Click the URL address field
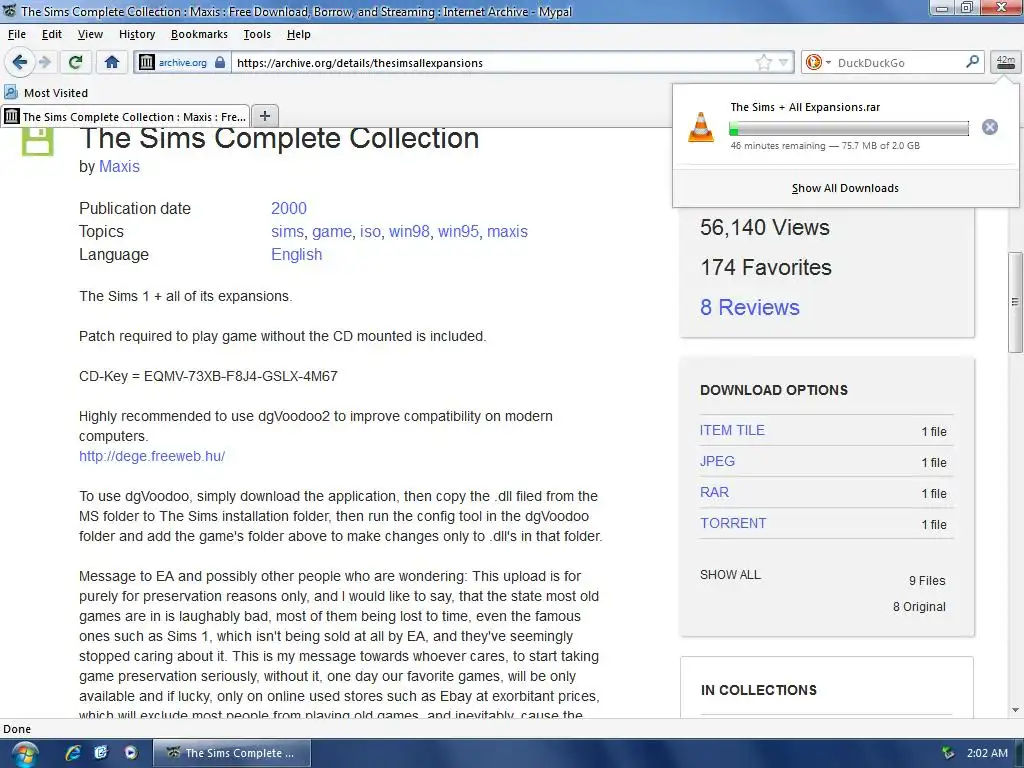1024x768 pixels. coord(492,63)
